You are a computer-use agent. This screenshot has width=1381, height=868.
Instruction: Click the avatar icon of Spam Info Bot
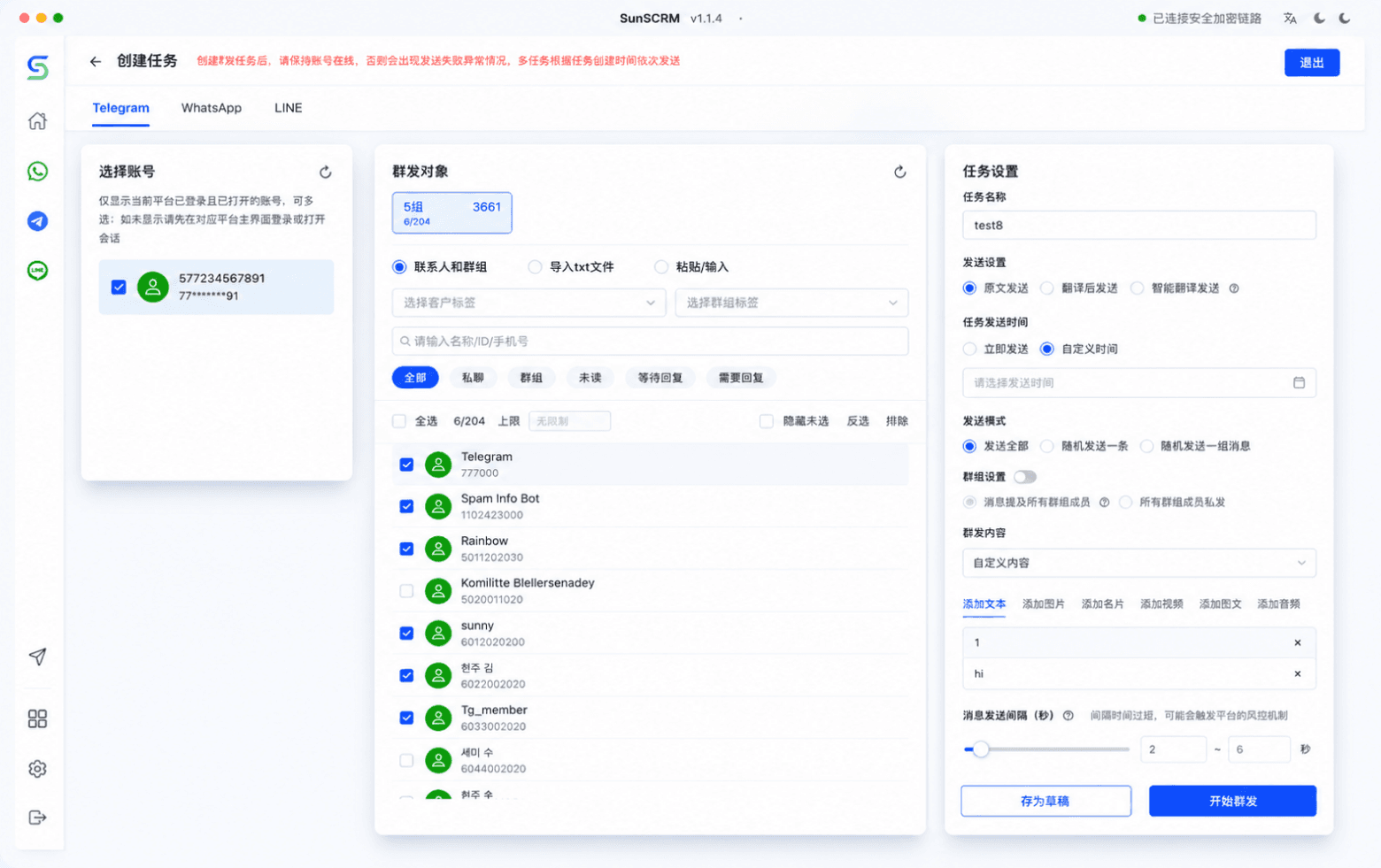click(438, 506)
